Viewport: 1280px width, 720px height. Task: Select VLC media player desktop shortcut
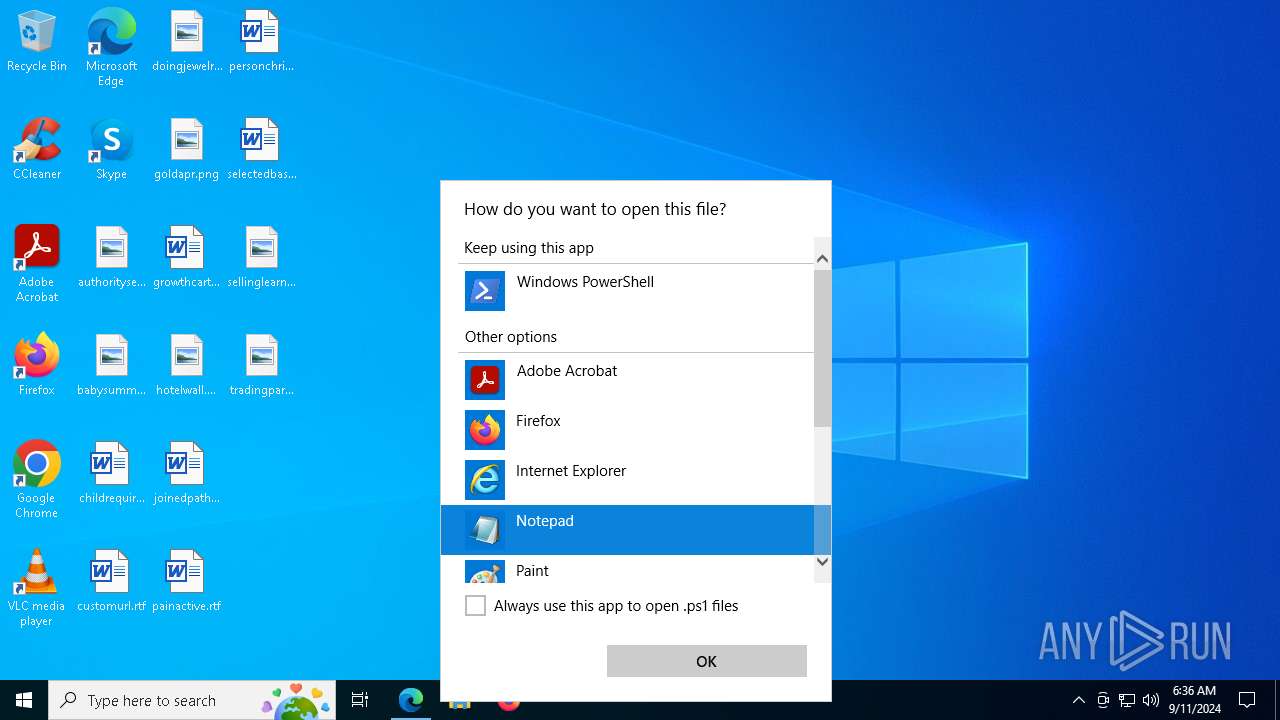(37, 587)
